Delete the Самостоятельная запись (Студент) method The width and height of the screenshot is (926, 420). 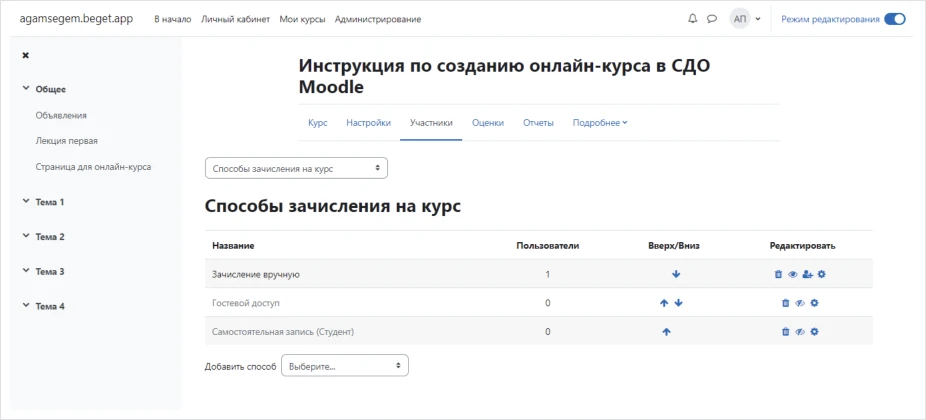click(x=785, y=332)
